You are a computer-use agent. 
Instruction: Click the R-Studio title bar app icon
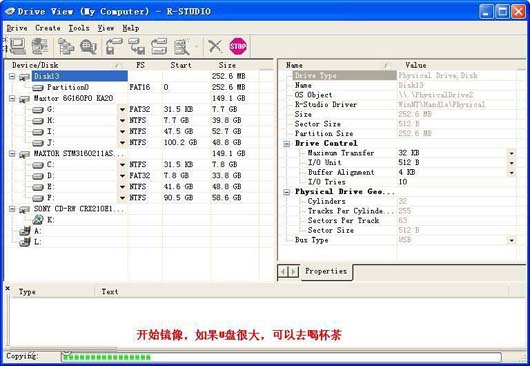(9, 11)
